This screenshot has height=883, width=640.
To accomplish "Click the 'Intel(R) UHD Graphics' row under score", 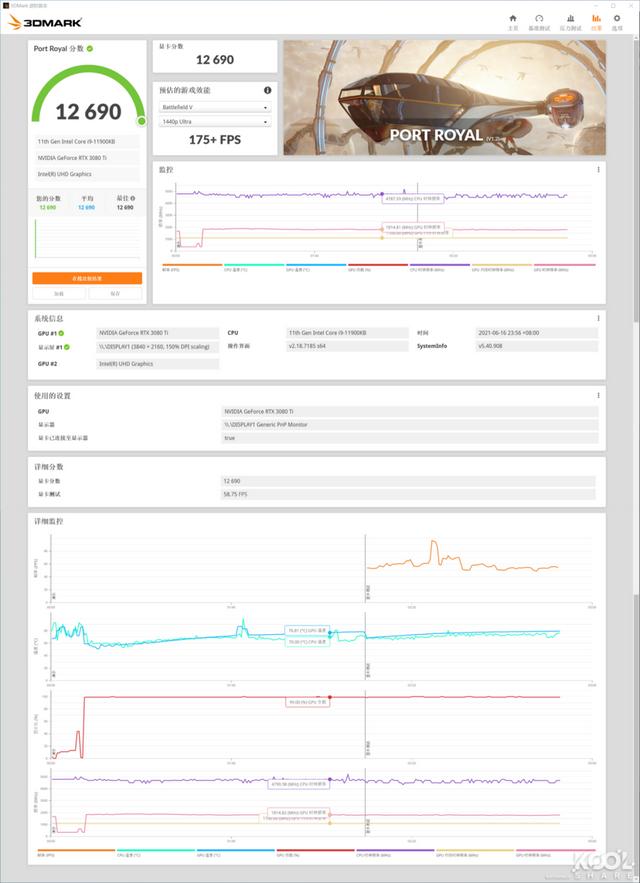I will [87, 174].
